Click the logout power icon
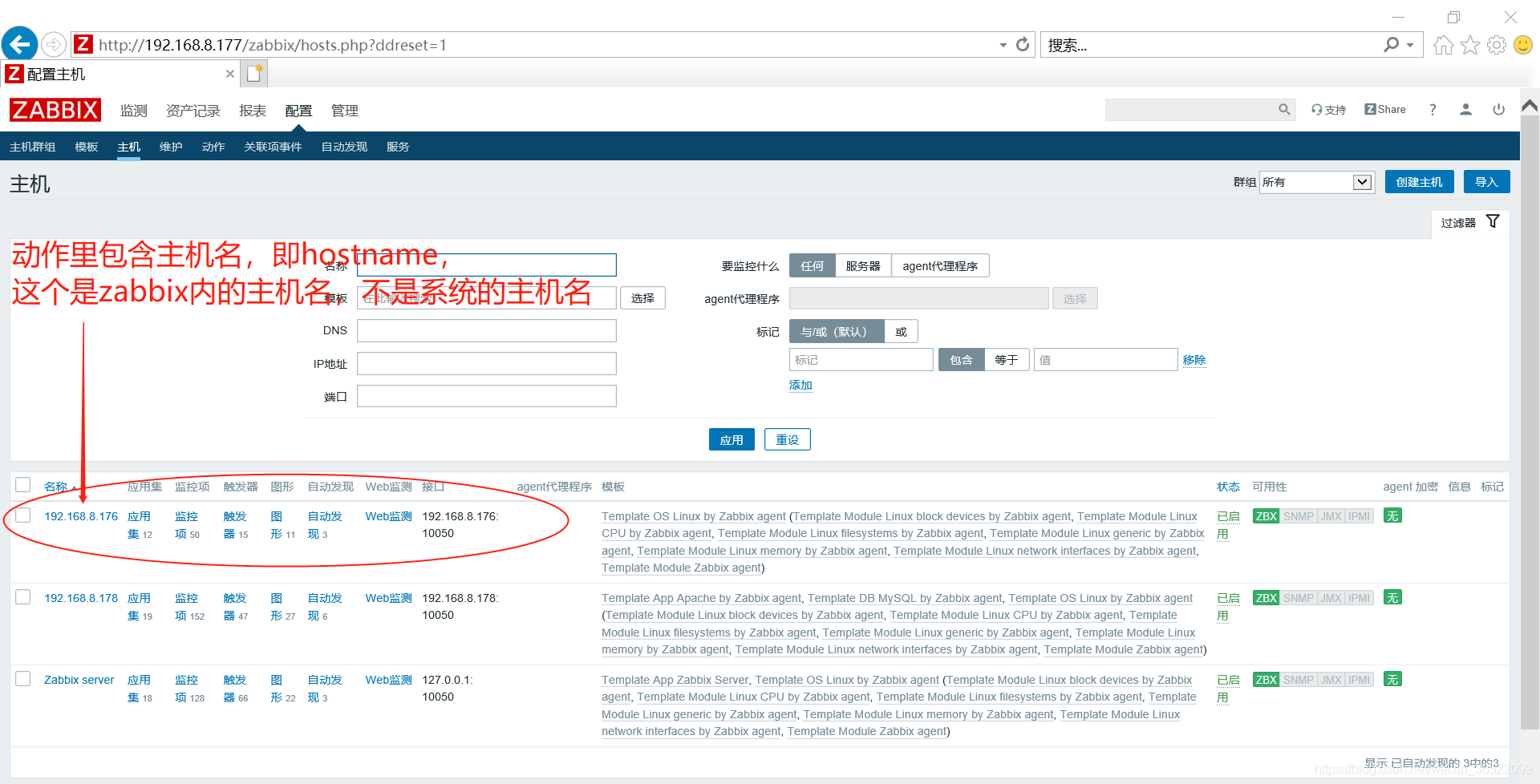 coord(1498,110)
